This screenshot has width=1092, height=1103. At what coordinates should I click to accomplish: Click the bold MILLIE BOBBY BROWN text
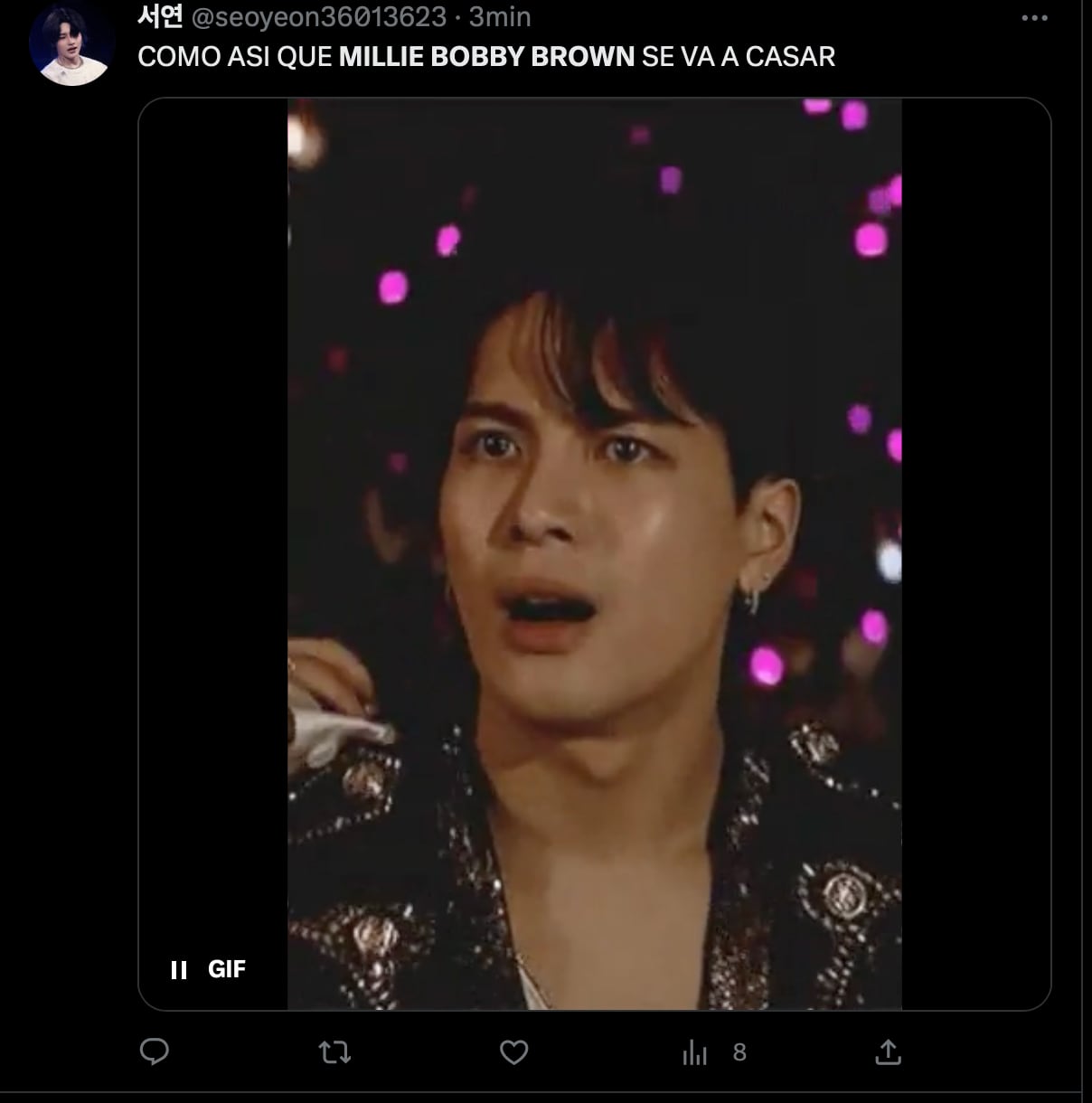tap(486, 56)
